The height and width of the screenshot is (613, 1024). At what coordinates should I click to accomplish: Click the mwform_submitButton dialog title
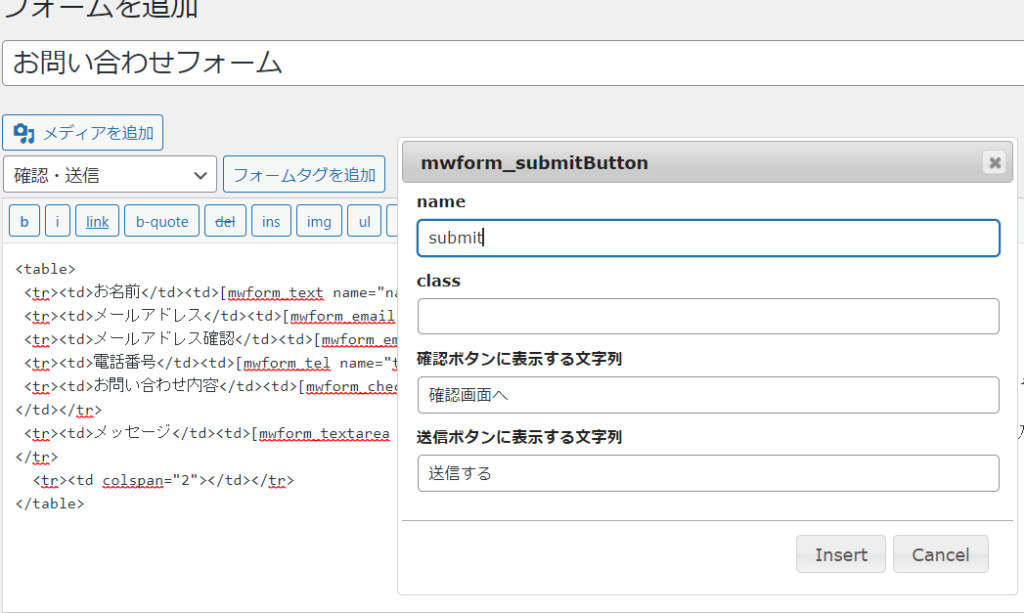pos(534,163)
